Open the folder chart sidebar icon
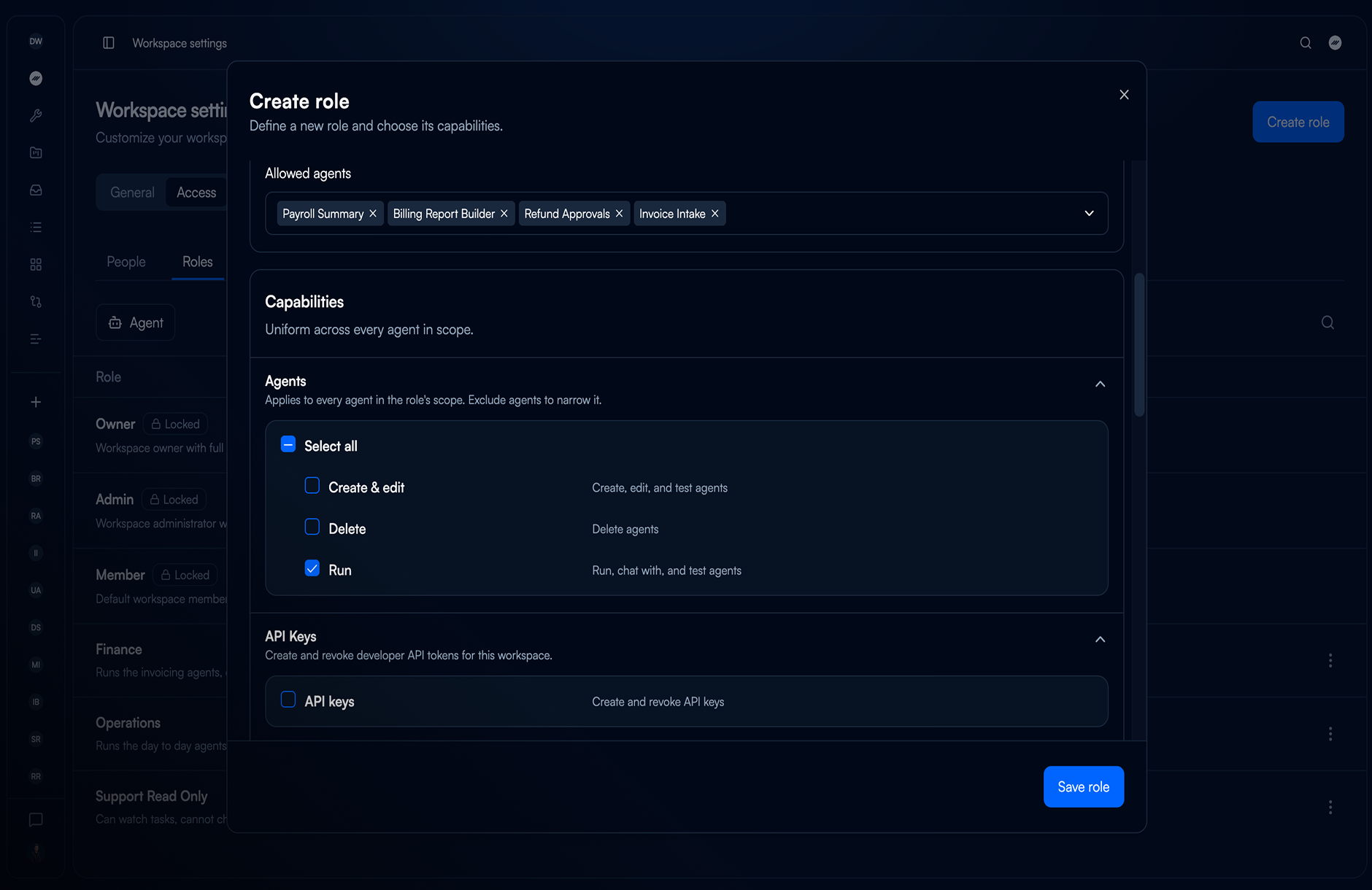Screen dimensions: 1372x890 click(36, 152)
